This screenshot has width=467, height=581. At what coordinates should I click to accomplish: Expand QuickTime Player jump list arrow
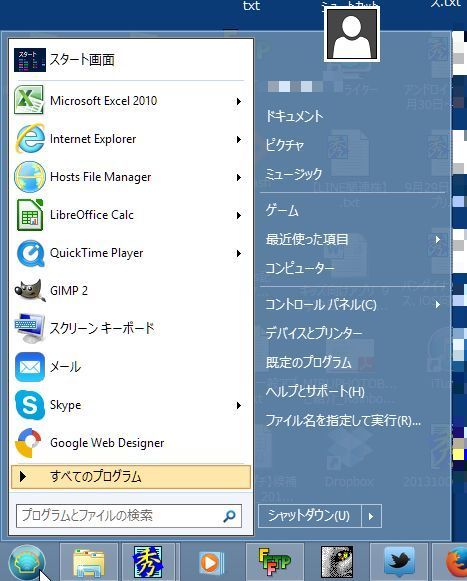point(239,253)
